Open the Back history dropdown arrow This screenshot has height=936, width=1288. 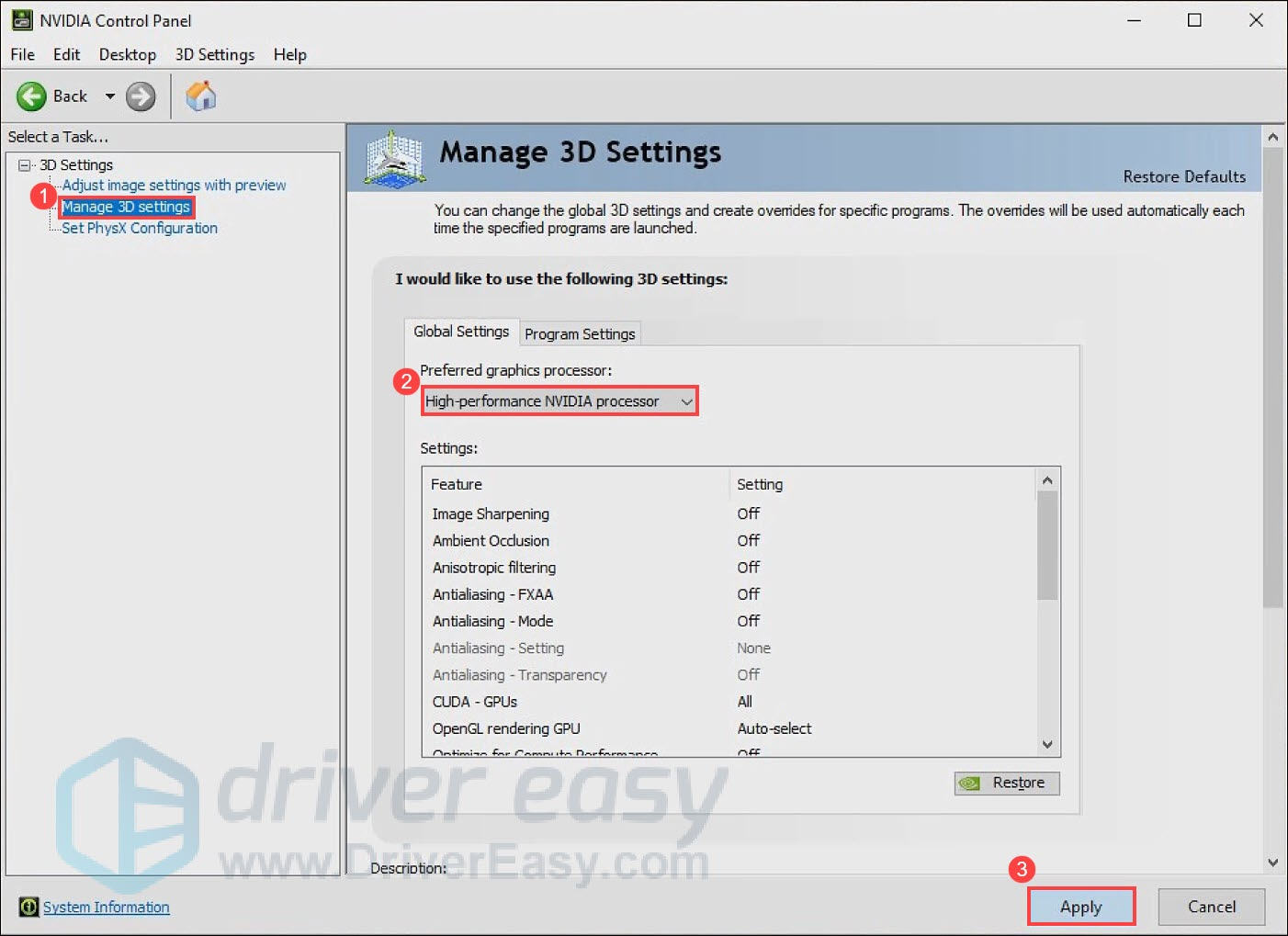(110, 96)
